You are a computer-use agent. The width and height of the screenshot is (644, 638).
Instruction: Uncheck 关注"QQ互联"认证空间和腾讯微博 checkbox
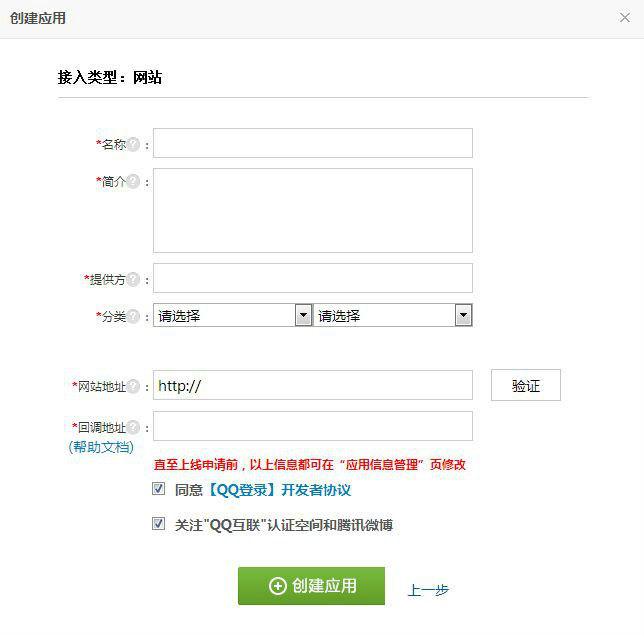[159, 524]
